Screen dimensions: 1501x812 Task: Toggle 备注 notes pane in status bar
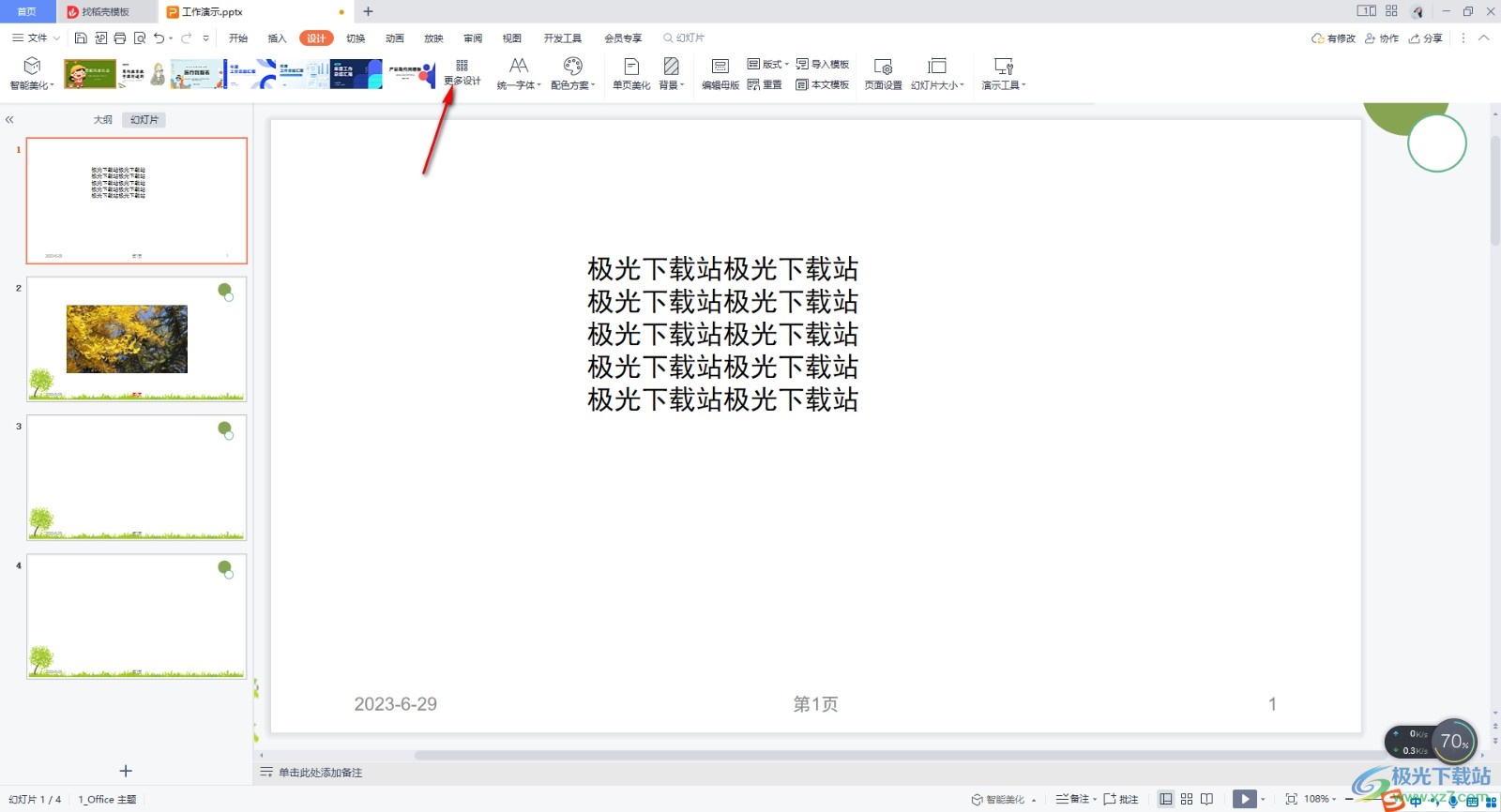click(x=1072, y=799)
